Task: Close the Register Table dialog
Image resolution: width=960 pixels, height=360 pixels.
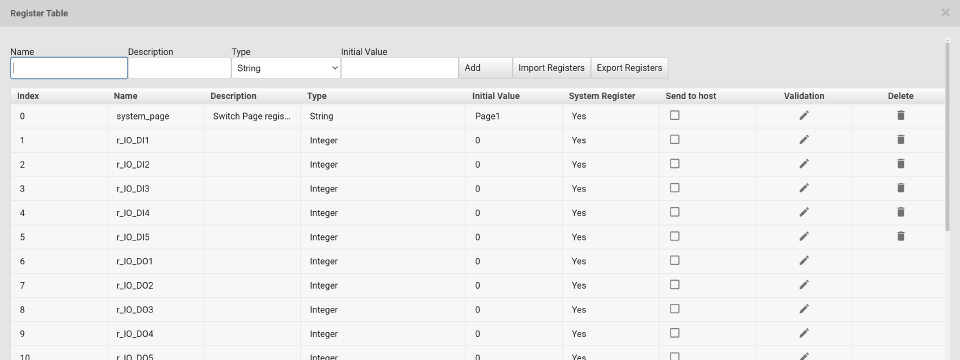Action: (945, 12)
